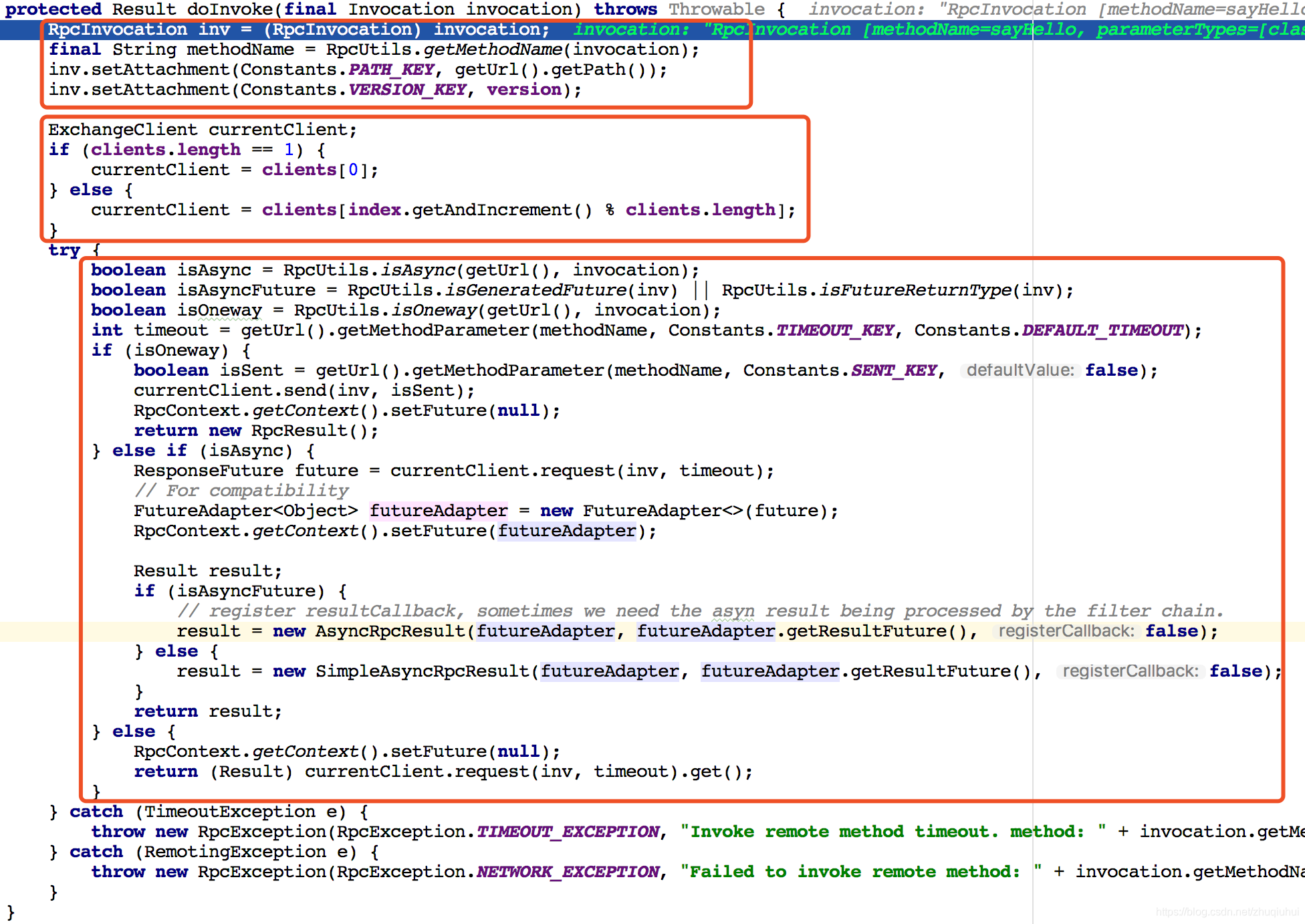Click 'ResponseFuture future' declaration
This screenshot has height=924, width=1305.
246,471
